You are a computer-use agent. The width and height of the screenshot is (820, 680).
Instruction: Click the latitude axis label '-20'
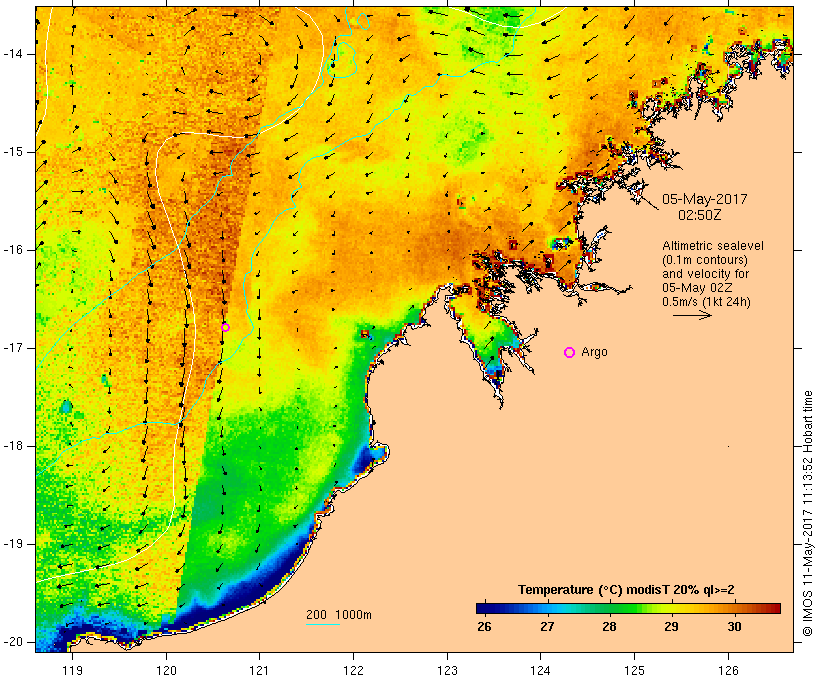[x=12, y=642]
